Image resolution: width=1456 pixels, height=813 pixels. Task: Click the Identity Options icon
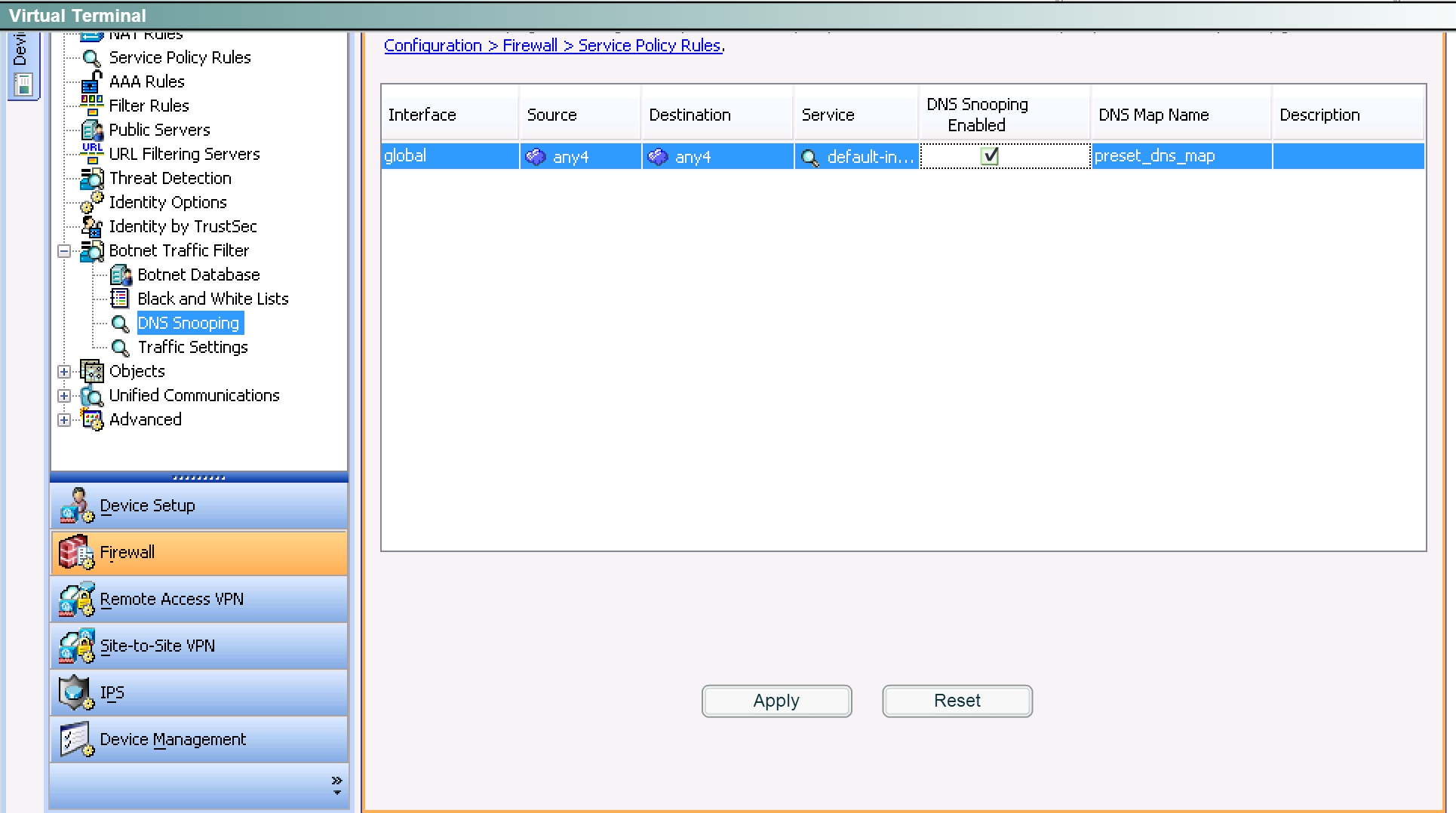pyautogui.click(x=92, y=202)
